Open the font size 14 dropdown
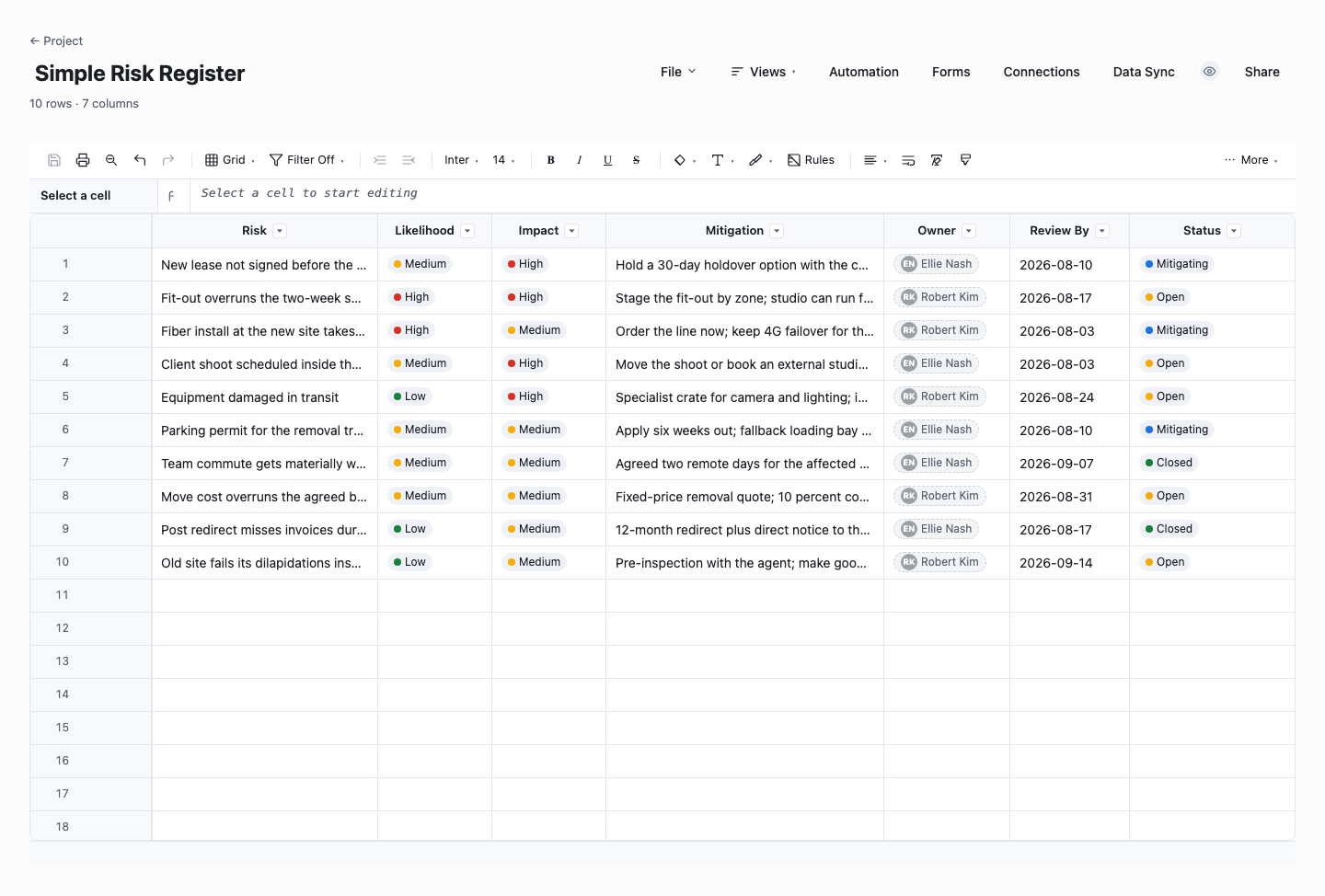Viewport: 1325px width, 896px height. (503, 160)
